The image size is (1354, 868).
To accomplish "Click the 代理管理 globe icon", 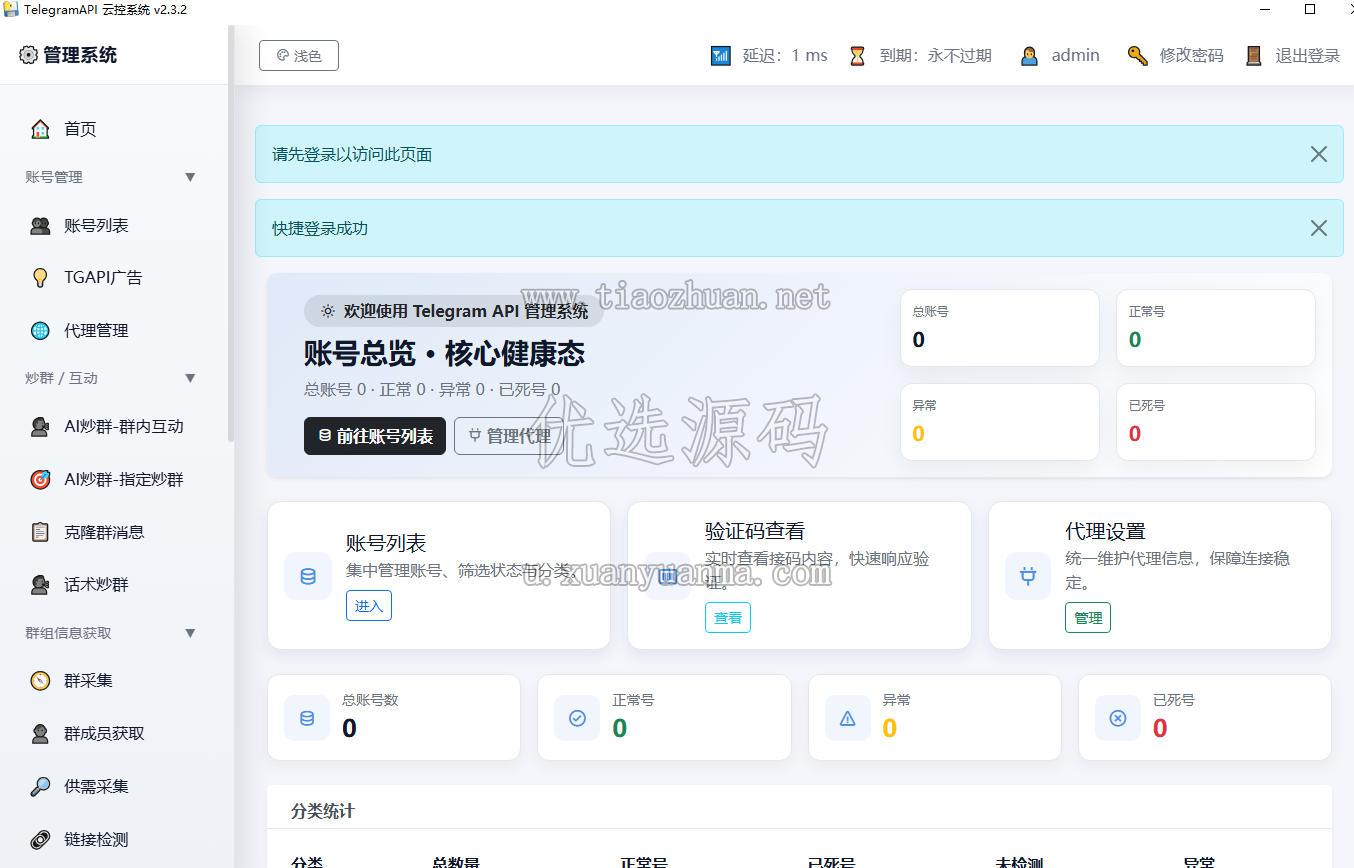I will [40, 331].
